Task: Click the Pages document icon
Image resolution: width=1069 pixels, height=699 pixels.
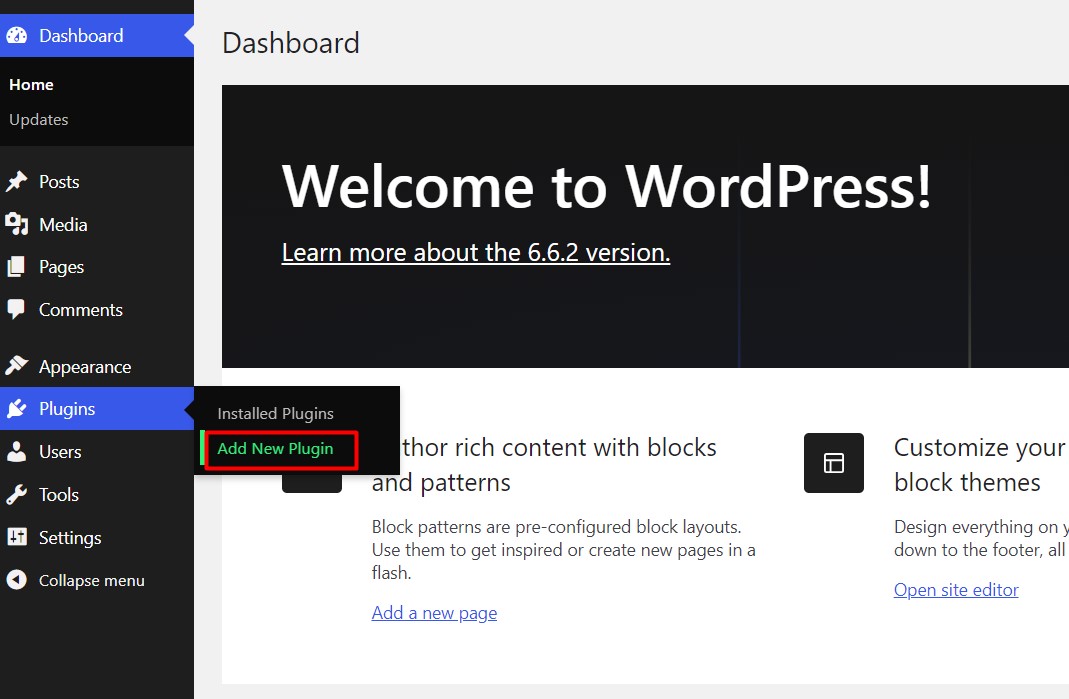Action: tap(16, 267)
